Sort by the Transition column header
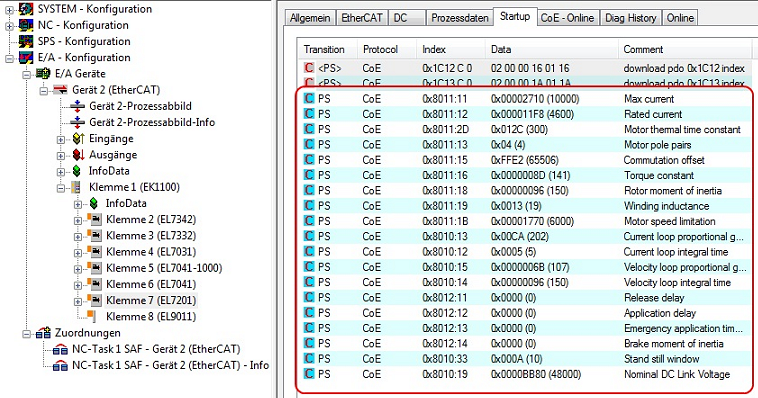 [327, 49]
